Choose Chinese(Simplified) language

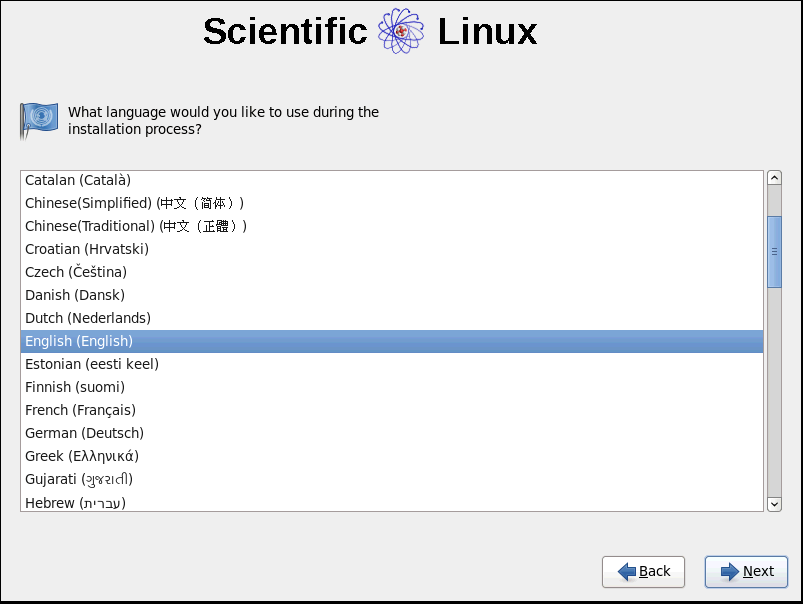pyautogui.click(x=392, y=203)
